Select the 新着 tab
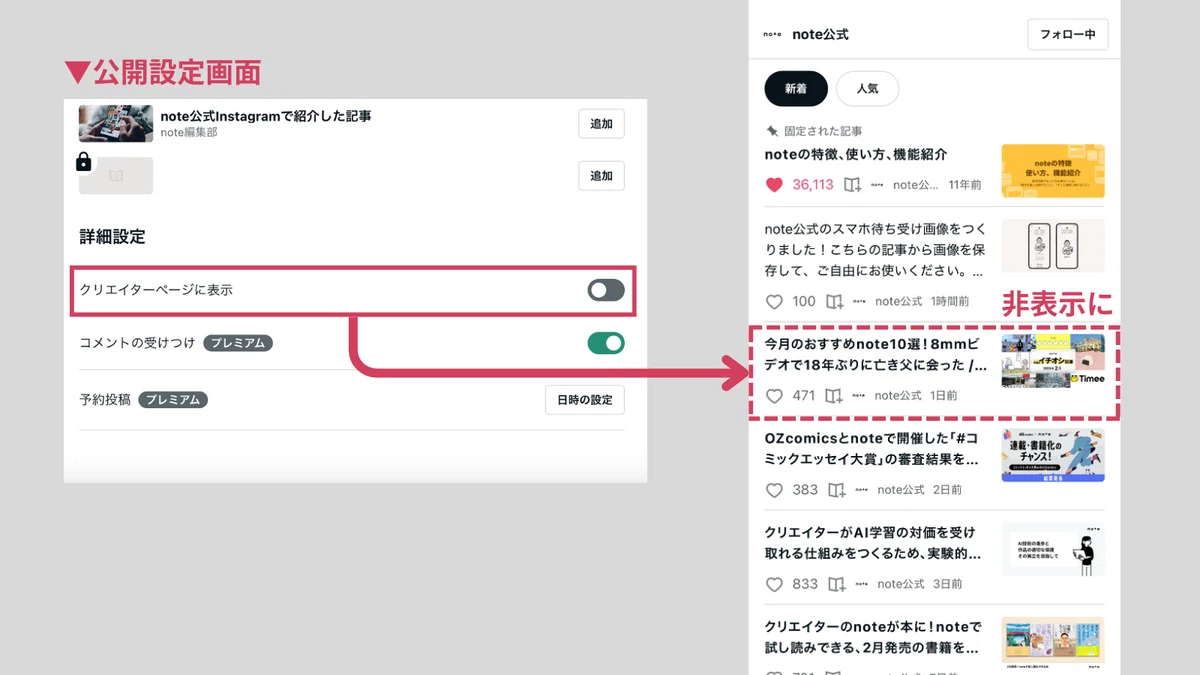Image resolution: width=1200 pixels, height=675 pixels. [796, 88]
